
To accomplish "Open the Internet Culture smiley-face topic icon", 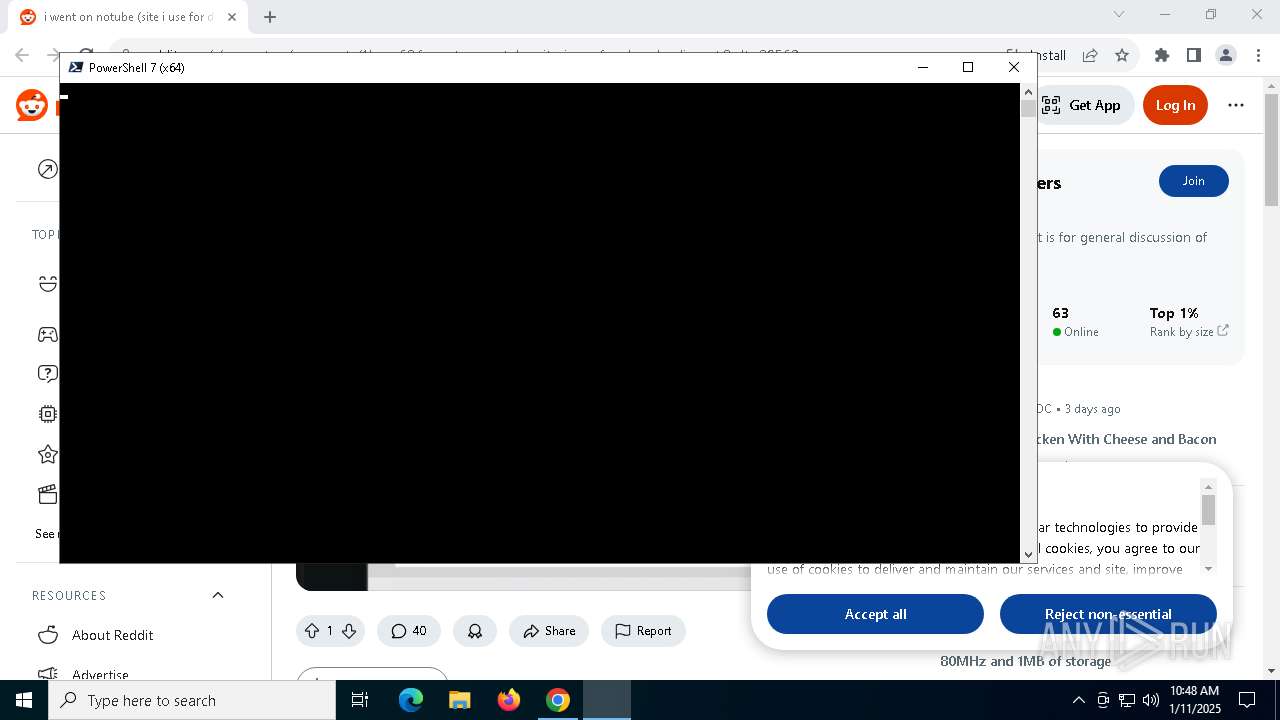I will [x=47, y=284].
